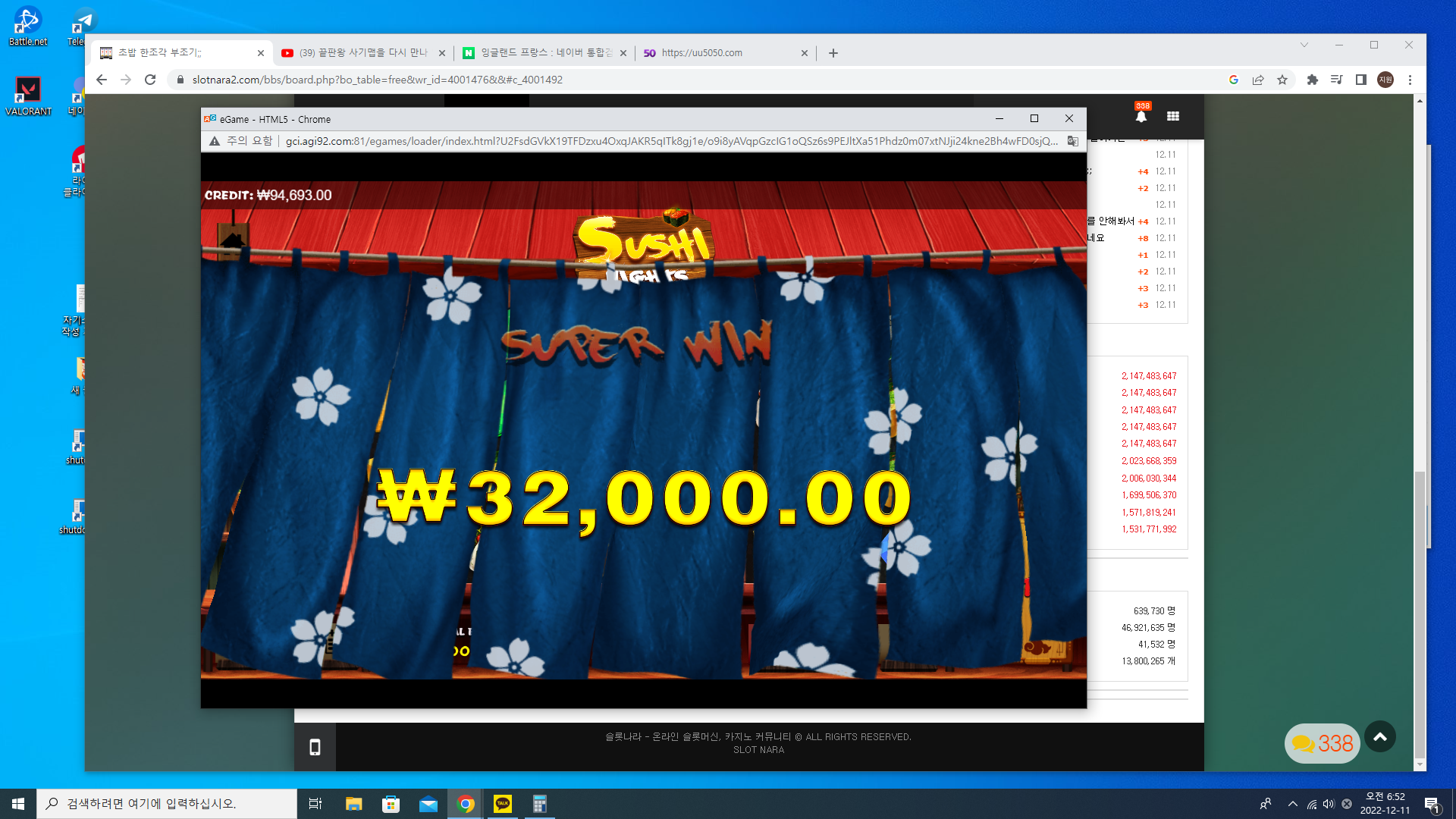This screenshot has height=819, width=1456.
Task: Click the stat 639,730 명
Action: (x=1154, y=611)
